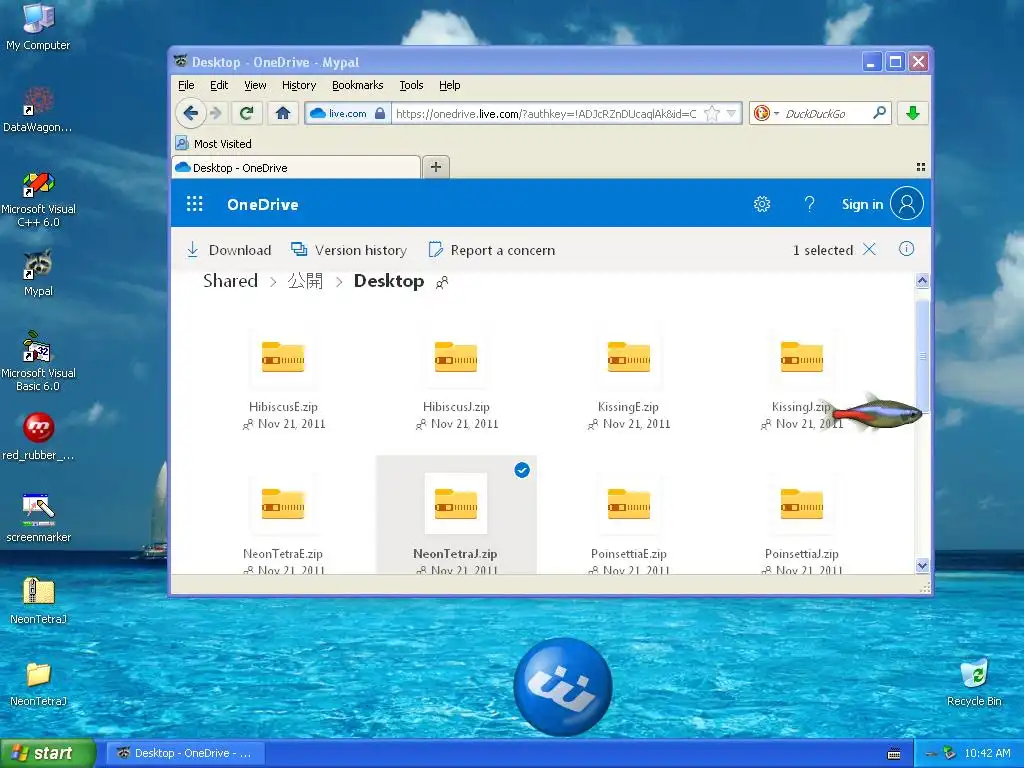The image size is (1024, 768).
Task: Click the NeonTetraE.zip folder icon
Action: [283, 504]
